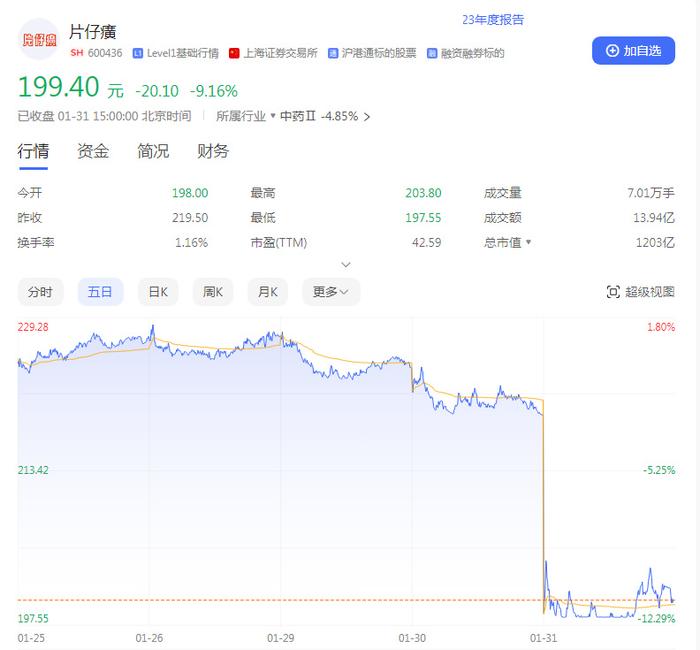
Task: Select the 周K chart view
Action: 213,292
